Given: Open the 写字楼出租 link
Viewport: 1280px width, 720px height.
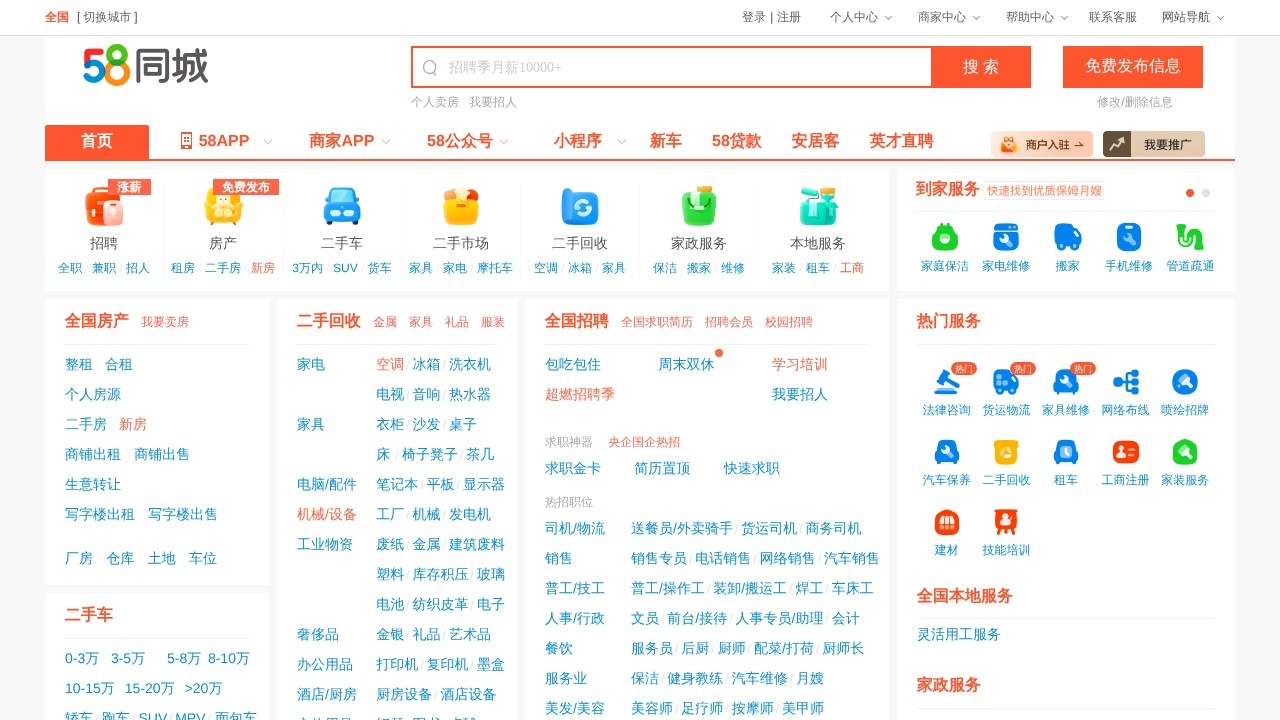Looking at the screenshot, I should click(x=100, y=514).
